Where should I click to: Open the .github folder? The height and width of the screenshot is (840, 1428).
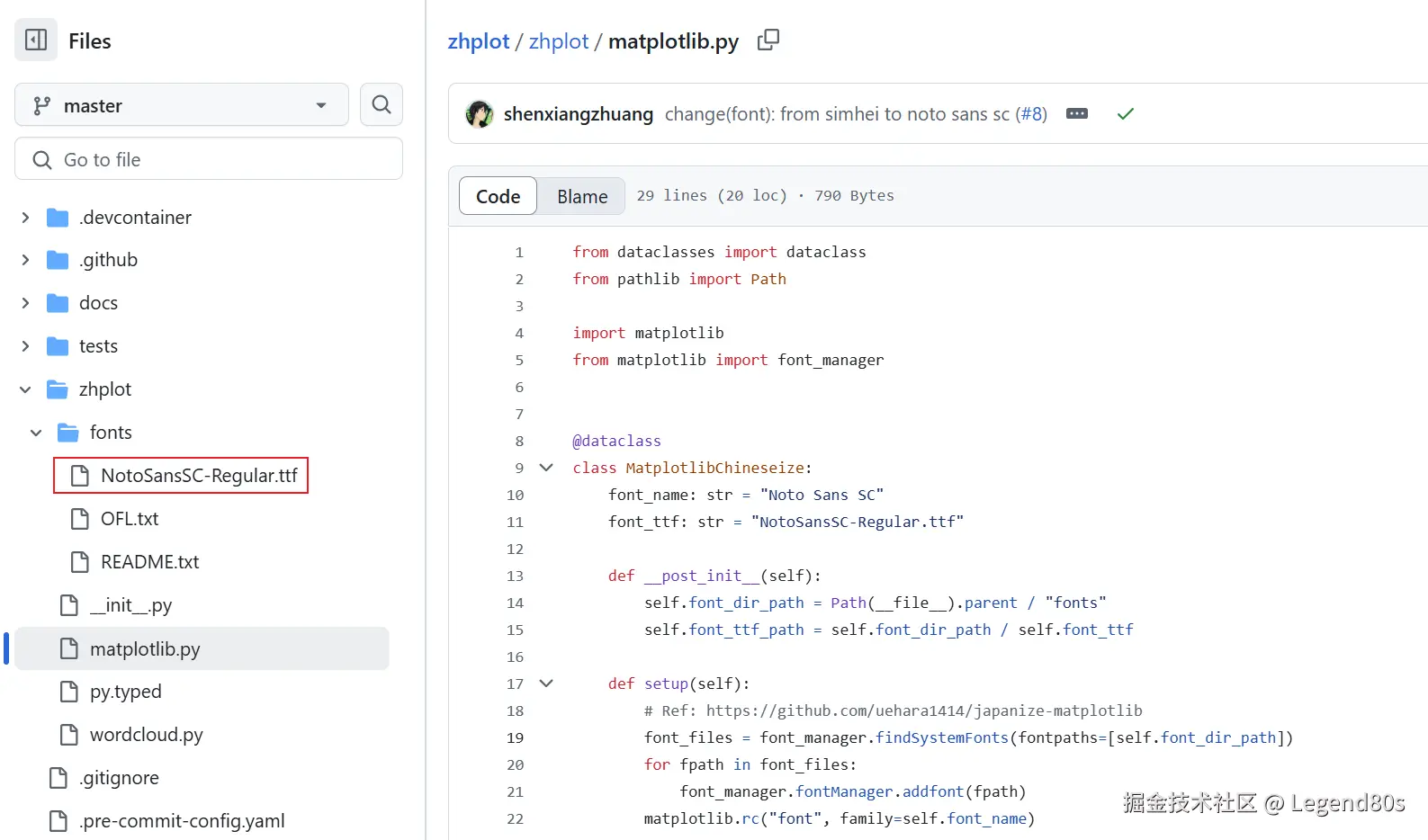(x=108, y=260)
